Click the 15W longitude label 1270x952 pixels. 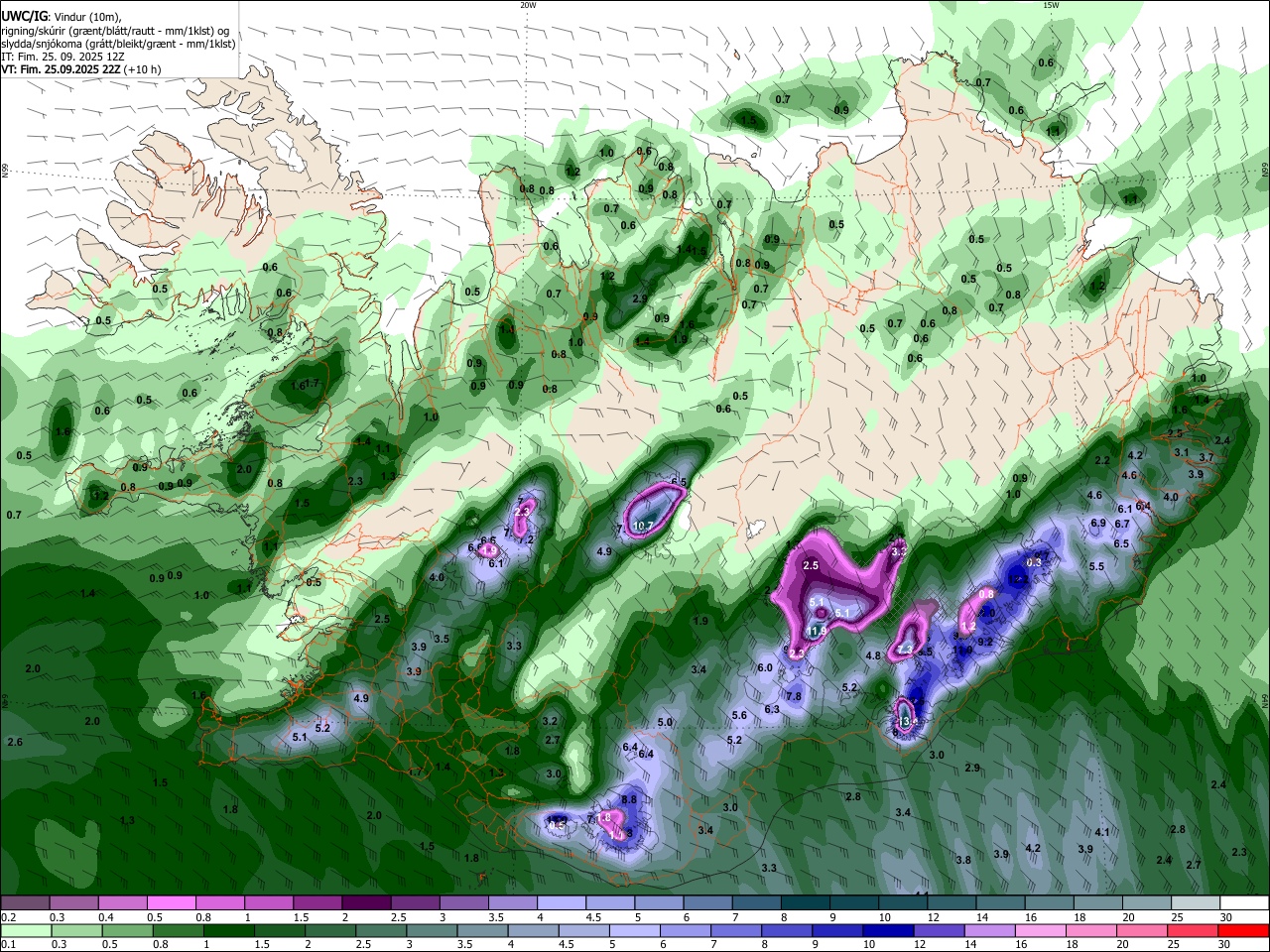pyautogui.click(x=1051, y=5)
